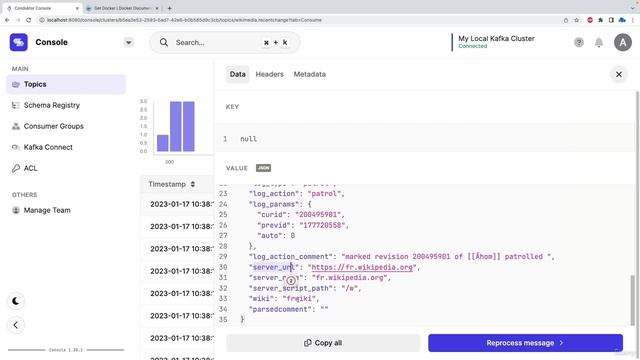Click the Consumer Groups sidebar icon
This screenshot has height=360, width=640.
16,126
